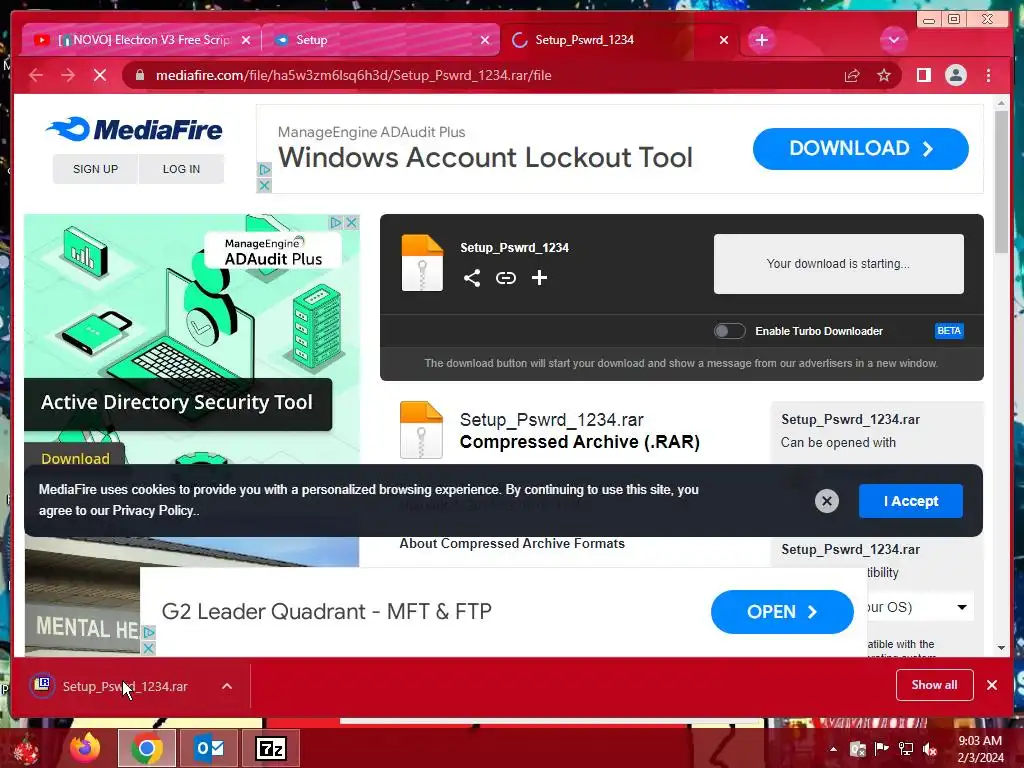Click the page scroll up arrow

coord(1001,103)
